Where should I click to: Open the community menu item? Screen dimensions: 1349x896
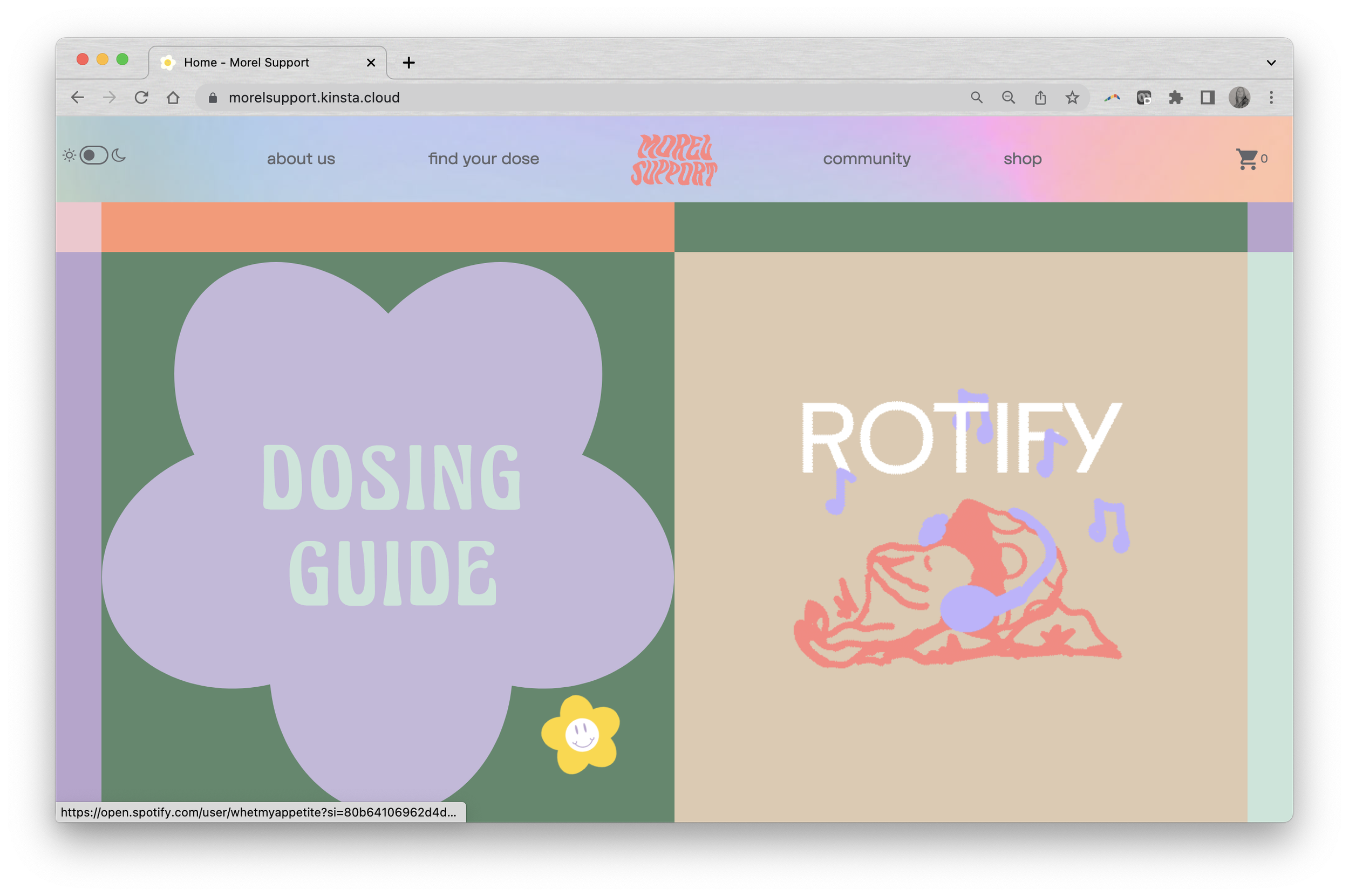[x=867, y=159]
